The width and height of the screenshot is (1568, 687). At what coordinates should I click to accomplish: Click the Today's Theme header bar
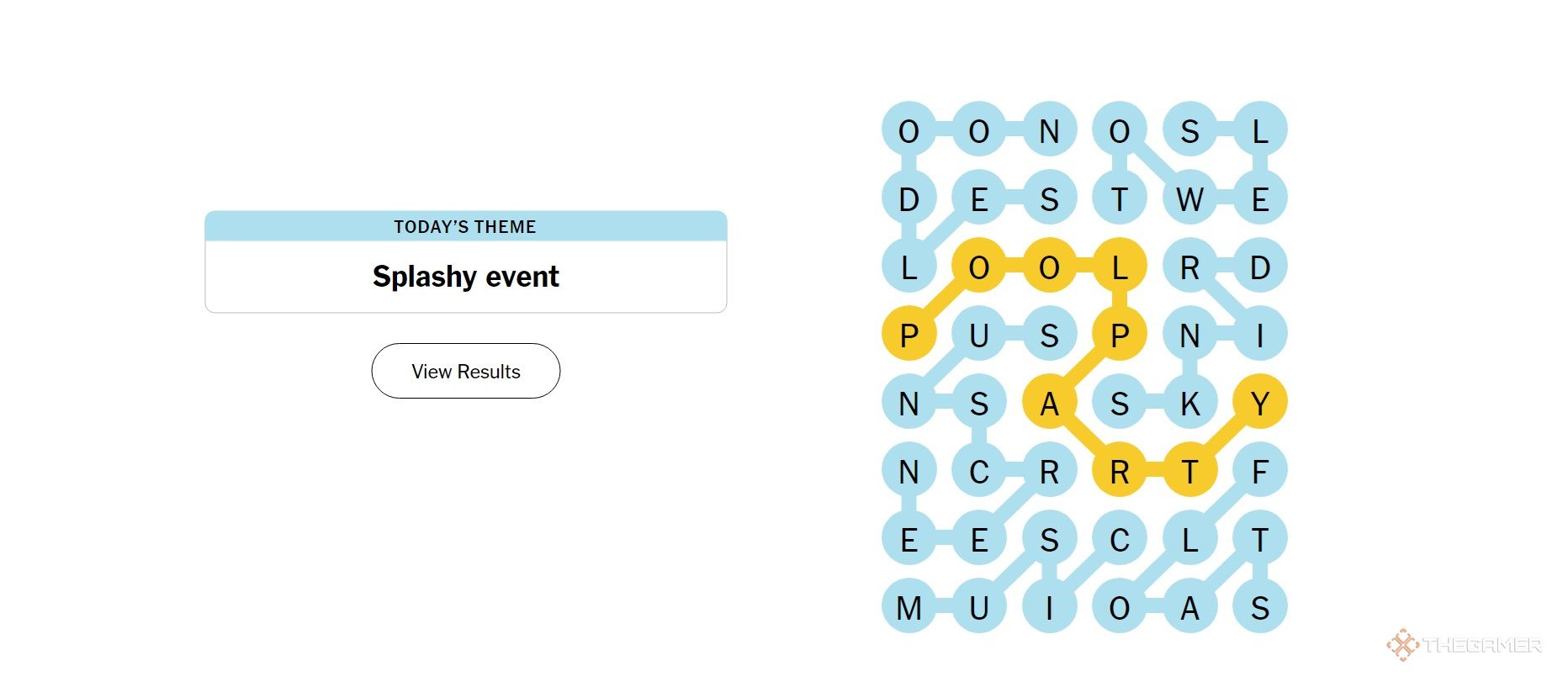pyautogui.click(x=465, y=226)
